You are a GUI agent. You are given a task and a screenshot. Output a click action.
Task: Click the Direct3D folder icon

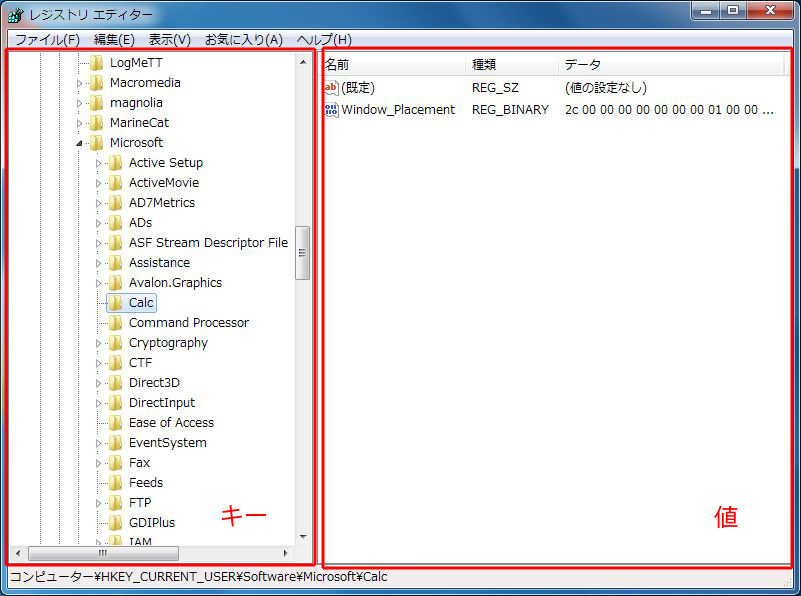(x=115, y=383)
